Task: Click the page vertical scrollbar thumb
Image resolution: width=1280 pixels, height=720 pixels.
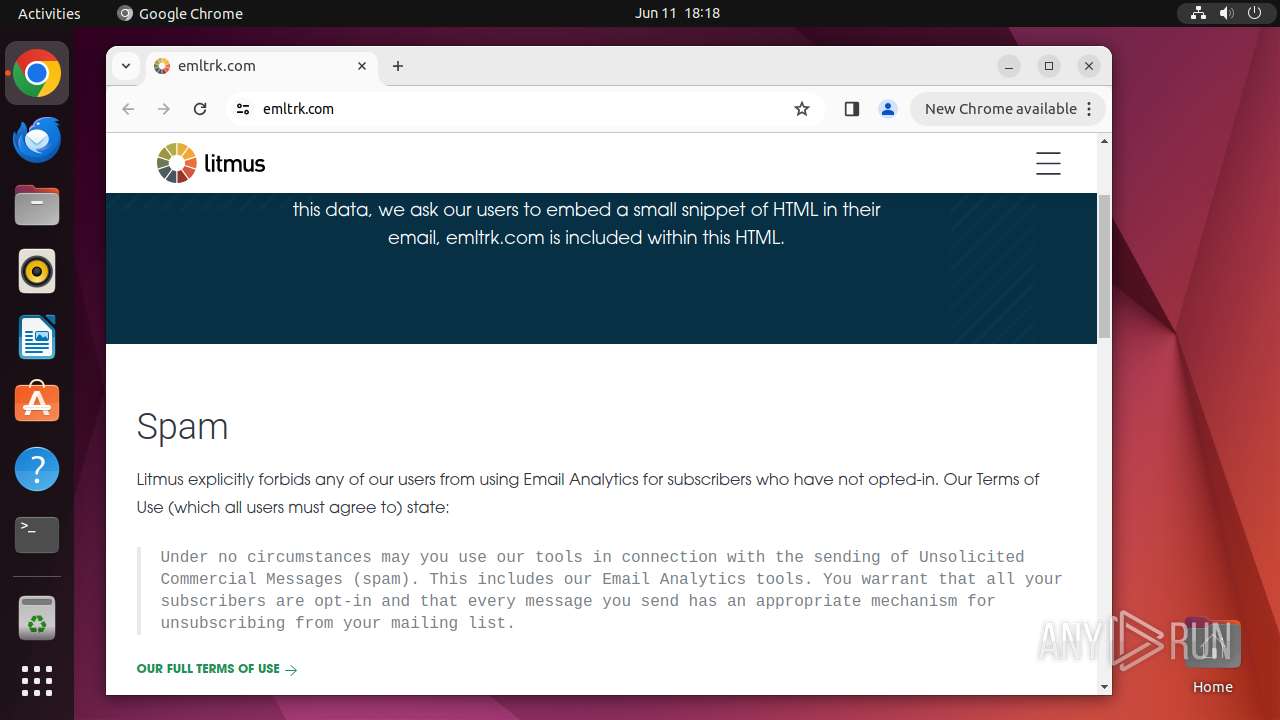Action: tap(1104, 267)
